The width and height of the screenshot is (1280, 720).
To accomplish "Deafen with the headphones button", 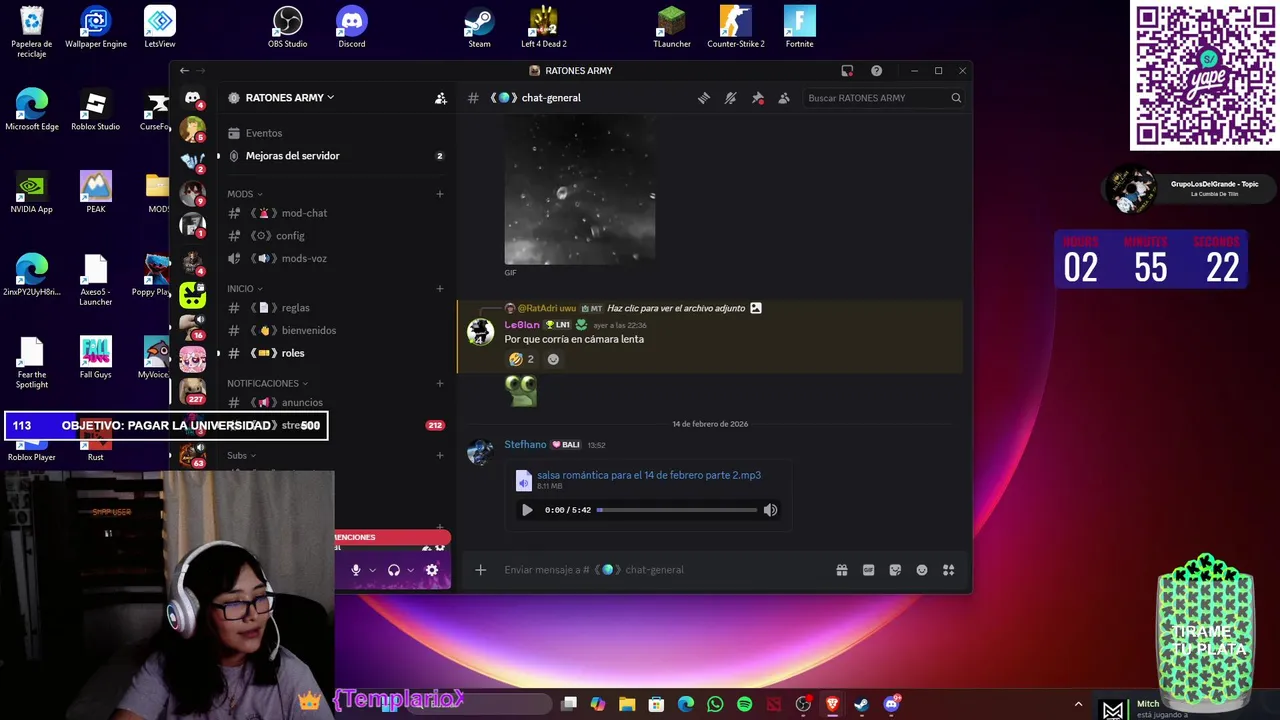I will pos(394,570).
